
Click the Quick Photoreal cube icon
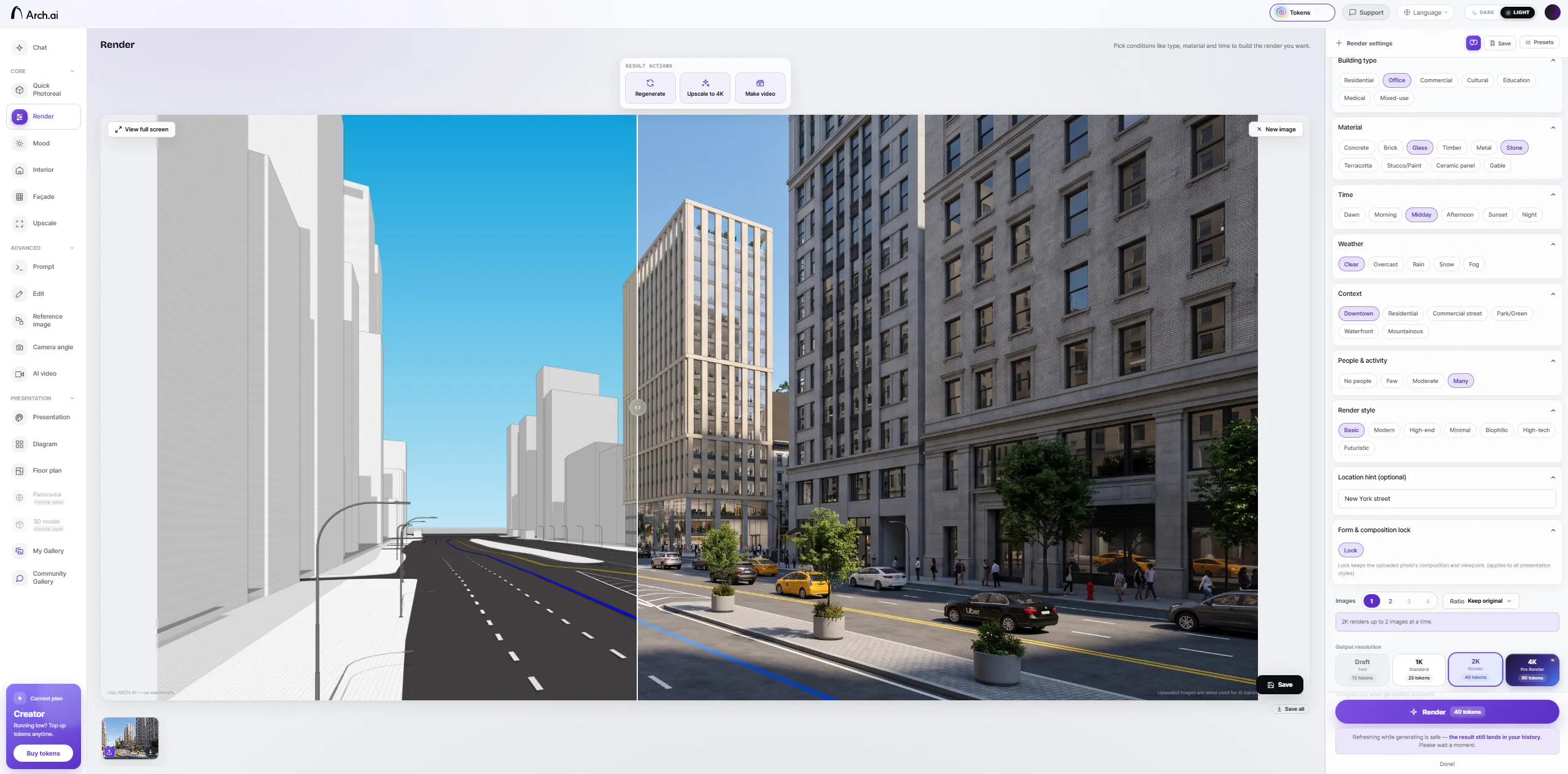pos(20,90)
